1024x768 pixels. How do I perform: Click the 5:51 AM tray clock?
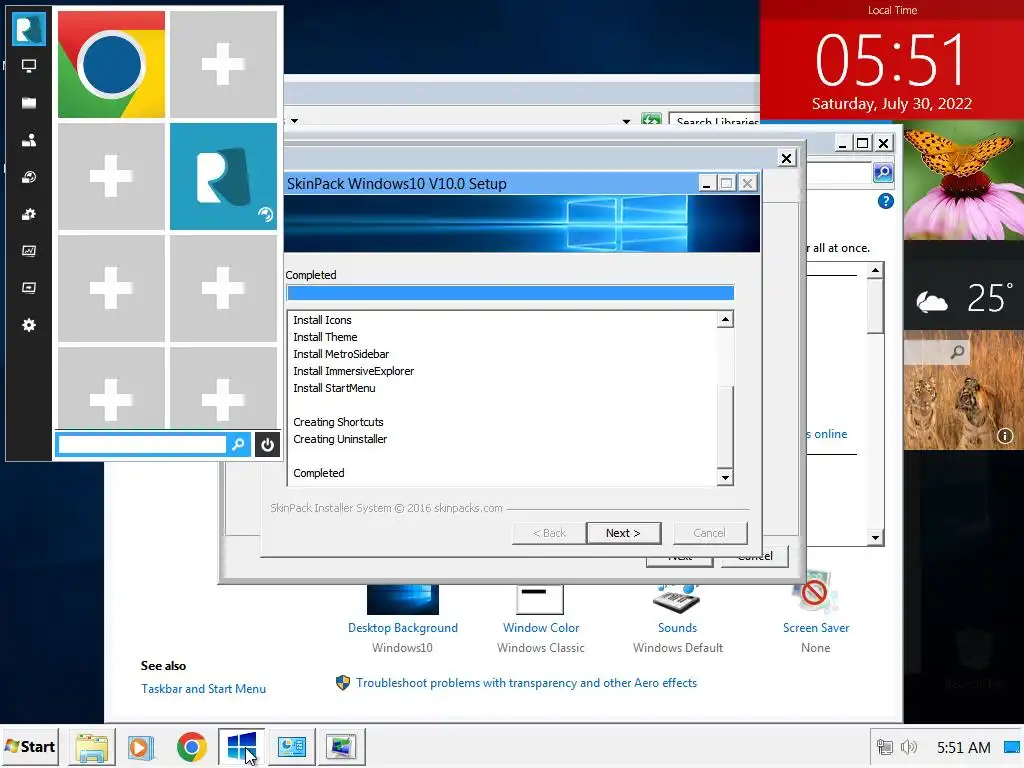pos(963,747)
